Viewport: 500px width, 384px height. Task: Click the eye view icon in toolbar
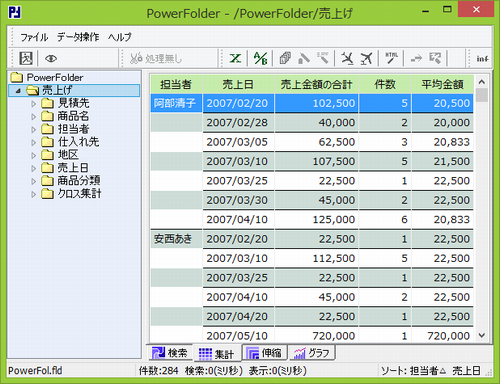click(51, 59)
